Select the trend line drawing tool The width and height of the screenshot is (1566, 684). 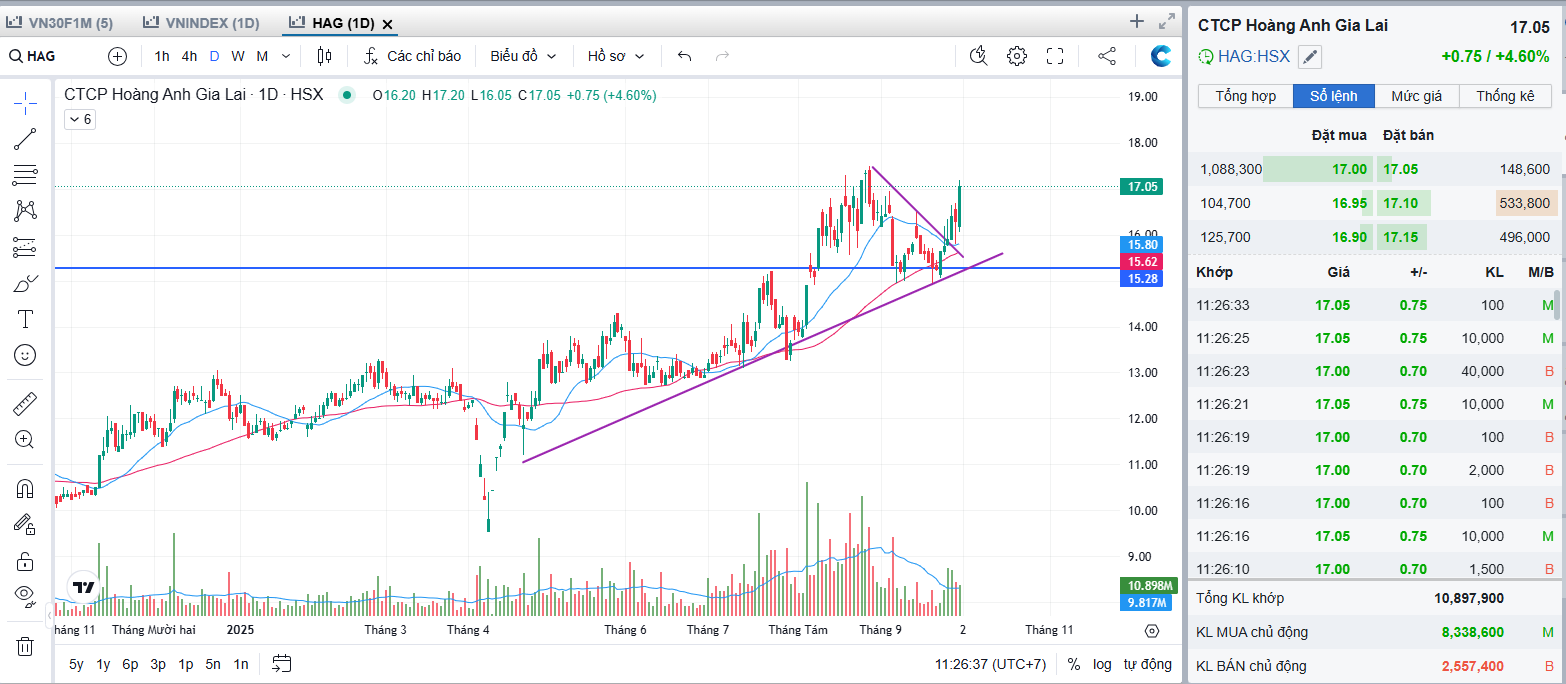pos(25,139)
